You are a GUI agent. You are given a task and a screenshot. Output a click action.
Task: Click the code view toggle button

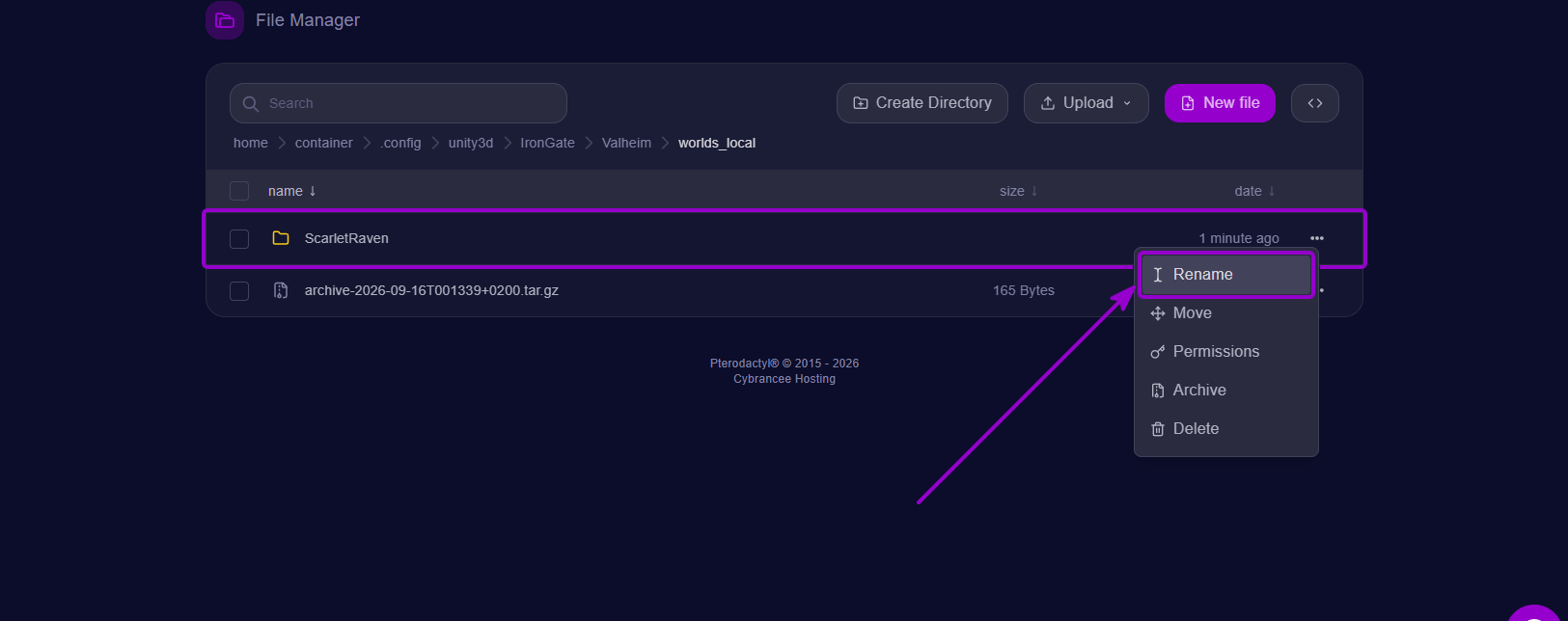pyautogui.click(x=1315, y=103)
